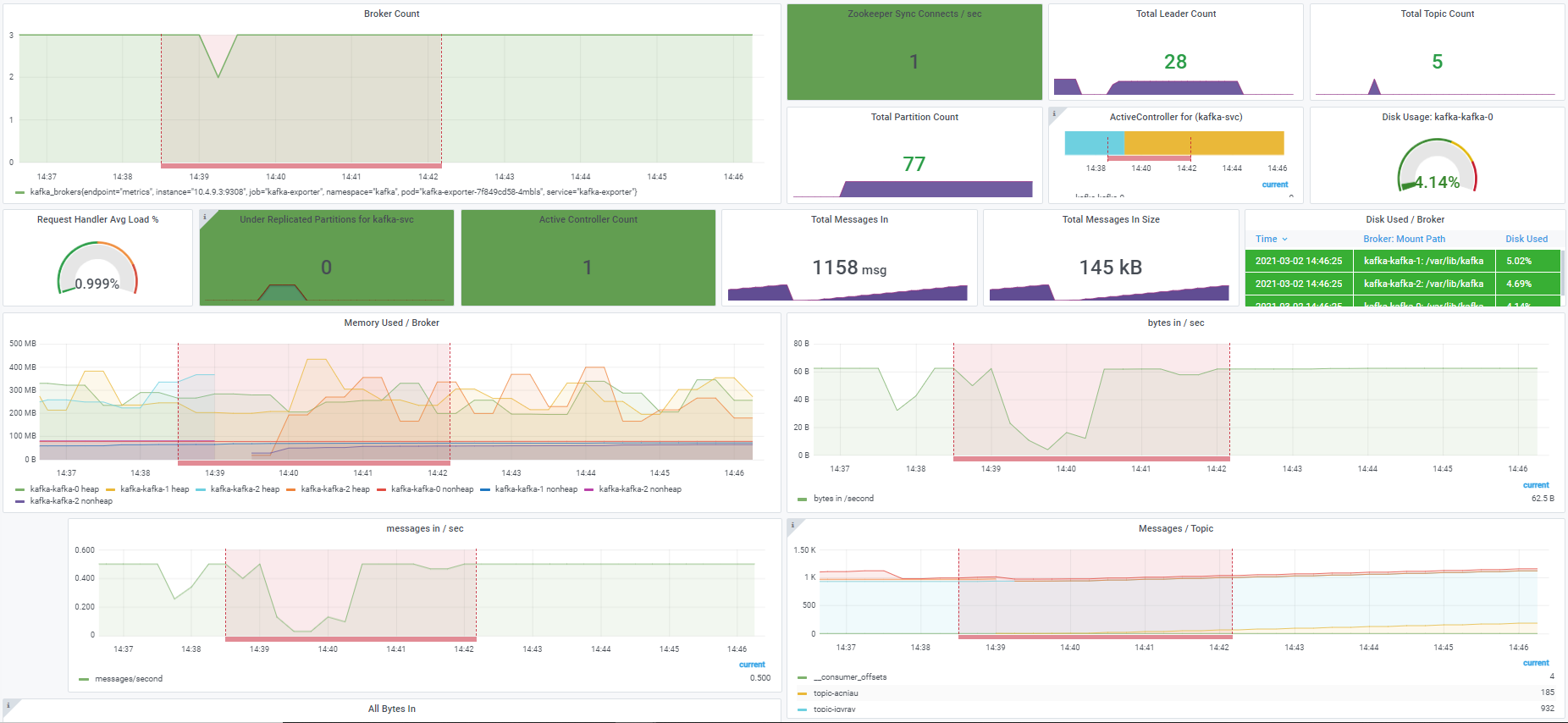Viewport: 1568px width, 723px height.
Task: Sort table by Broker: Mount Path column
Action: tap(1404, 240)
